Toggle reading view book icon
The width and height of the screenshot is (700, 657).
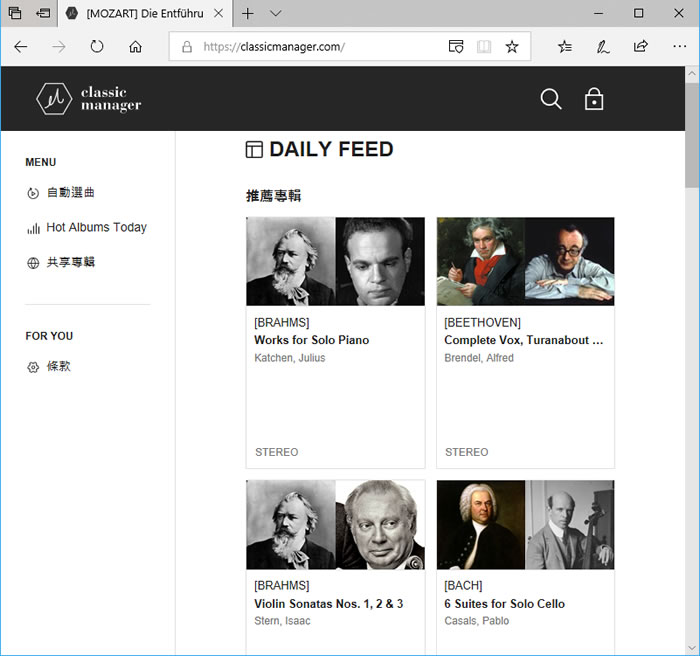click(x=484, y=46)
